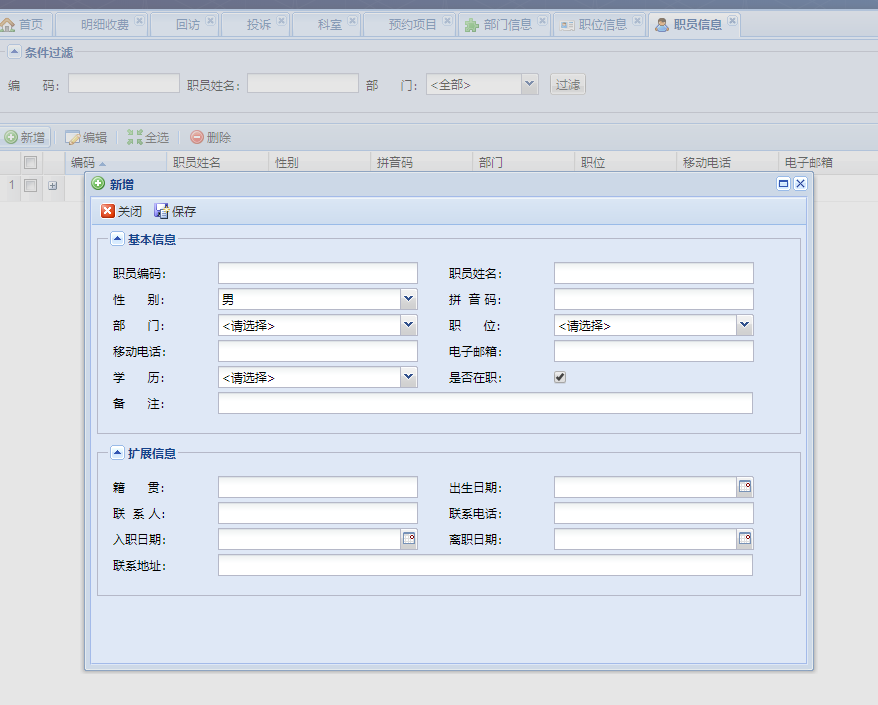The image size is (878, 705).
Task: Click the 拼音码 input field
Action: pos(654,299)
